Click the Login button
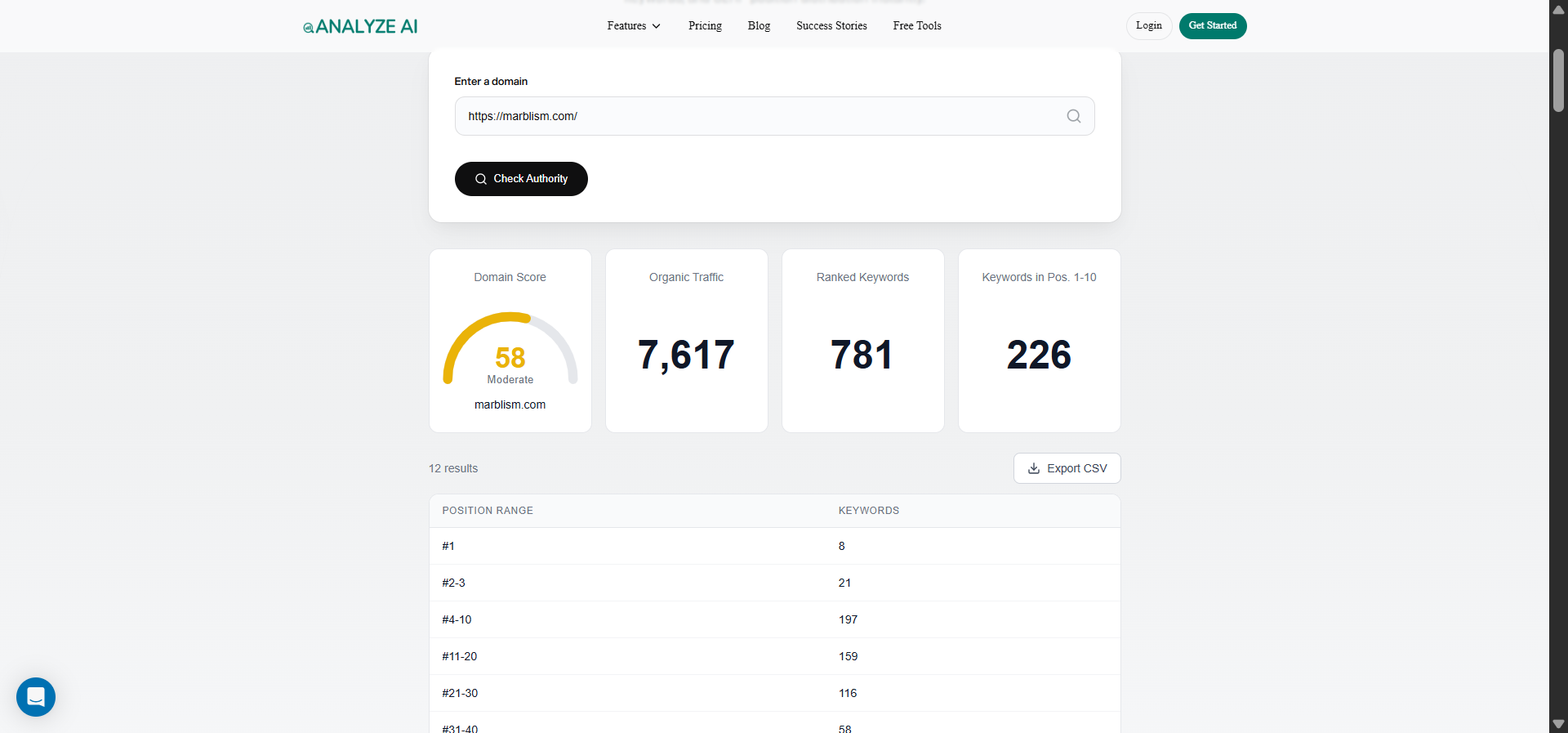Image resolution: width=1568 pixels, height=733 pixels. tap(1149, 26)
